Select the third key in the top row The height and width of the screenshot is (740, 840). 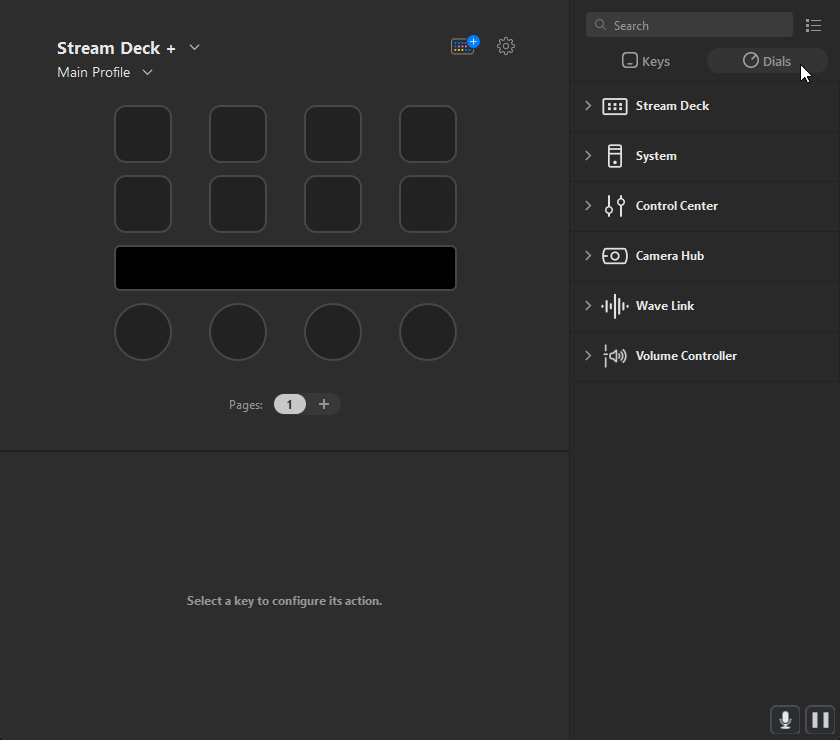333,134
